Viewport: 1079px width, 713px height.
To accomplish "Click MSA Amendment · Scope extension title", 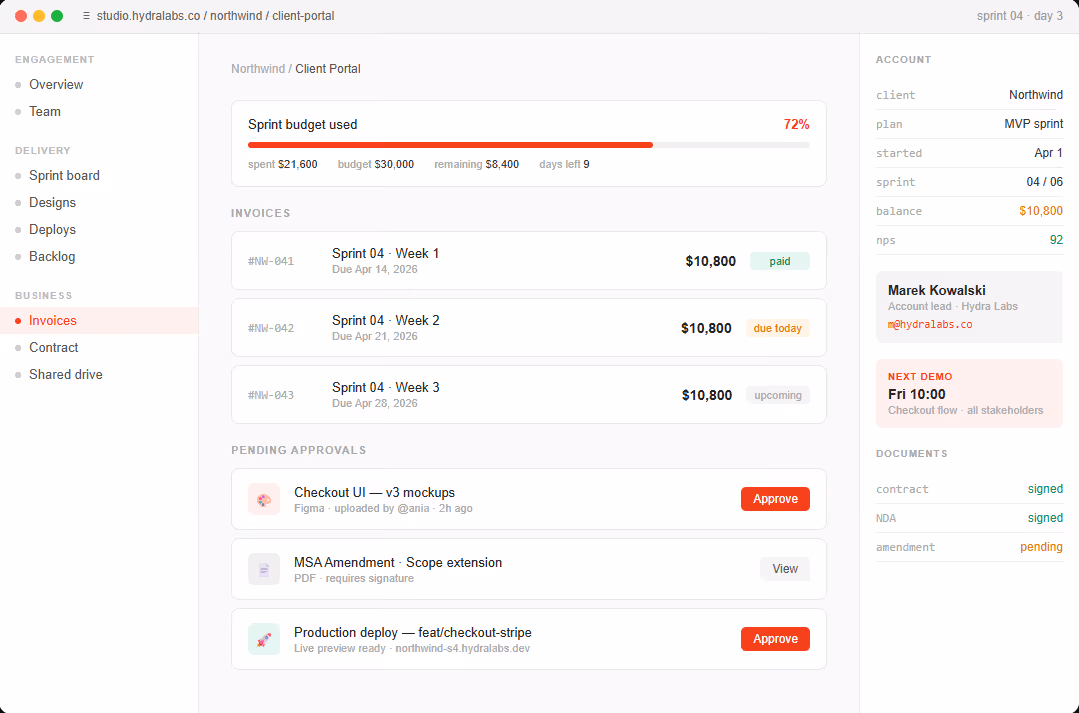I will click(x=398, y=562).
